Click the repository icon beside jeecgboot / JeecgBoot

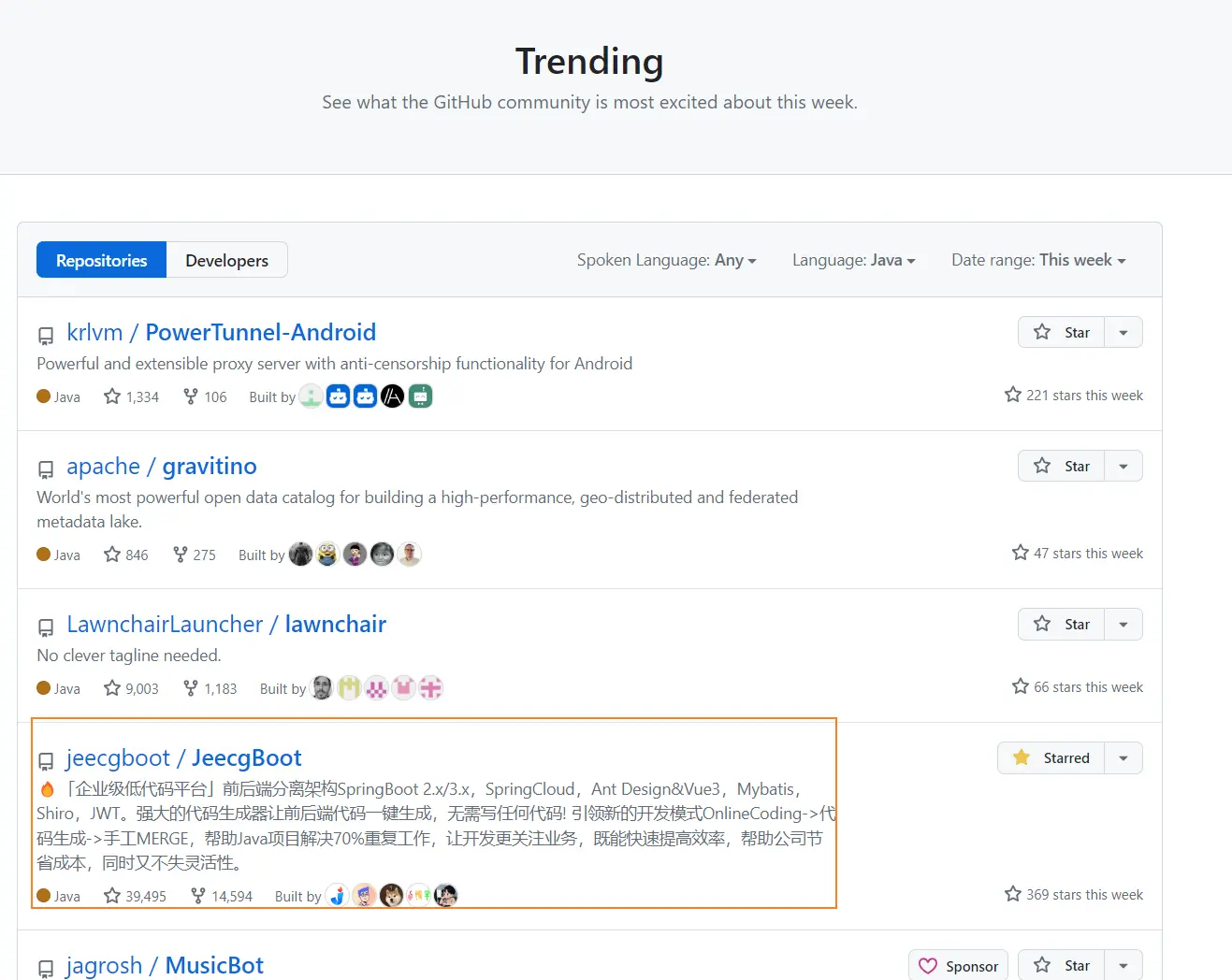[46, 760]
